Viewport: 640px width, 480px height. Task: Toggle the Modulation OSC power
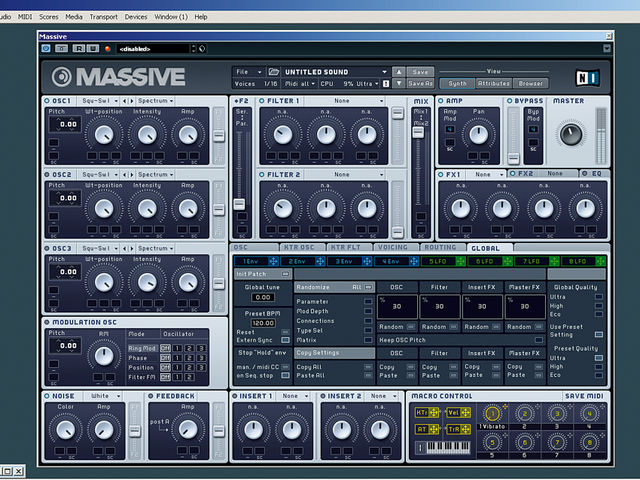(x=47, y=322)
